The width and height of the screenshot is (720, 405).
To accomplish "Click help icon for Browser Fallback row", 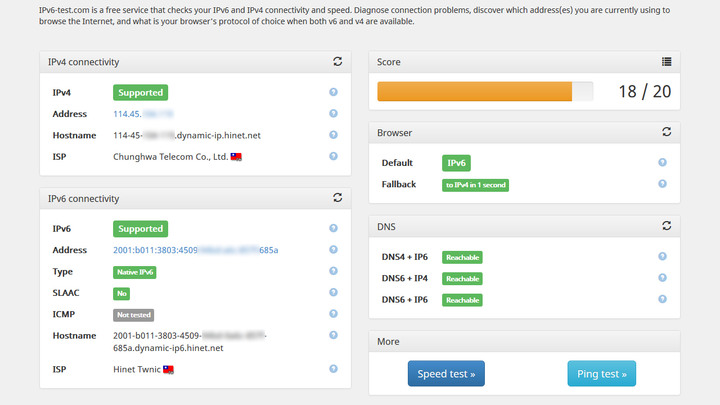I will click(x=662, y=184).
